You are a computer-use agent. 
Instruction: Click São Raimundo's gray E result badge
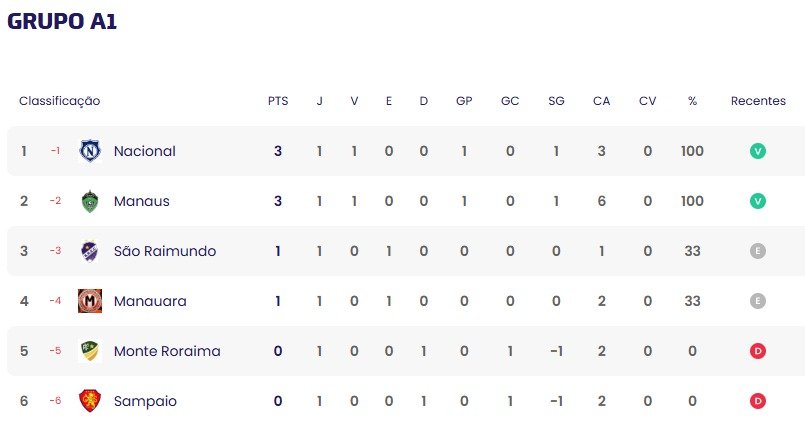(x=758, y=251)
